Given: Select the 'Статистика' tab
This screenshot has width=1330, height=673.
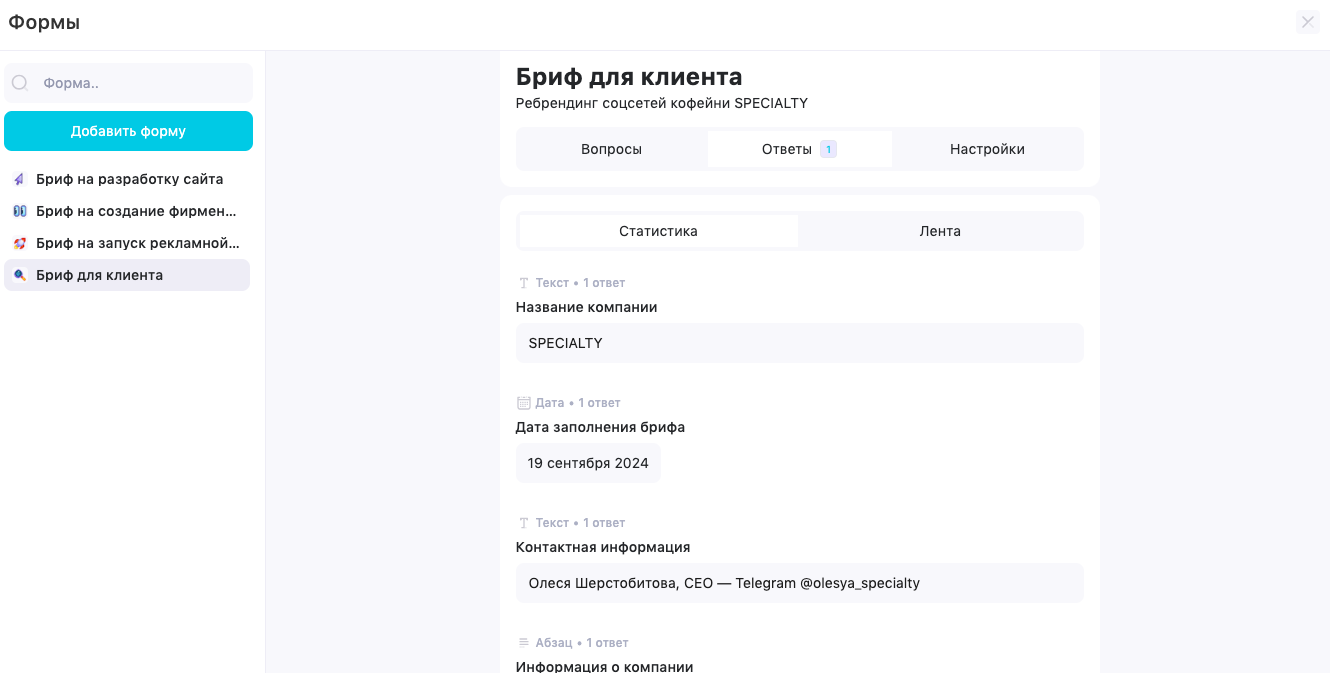Looking at the screenshot, I should [x=657, y=230].
